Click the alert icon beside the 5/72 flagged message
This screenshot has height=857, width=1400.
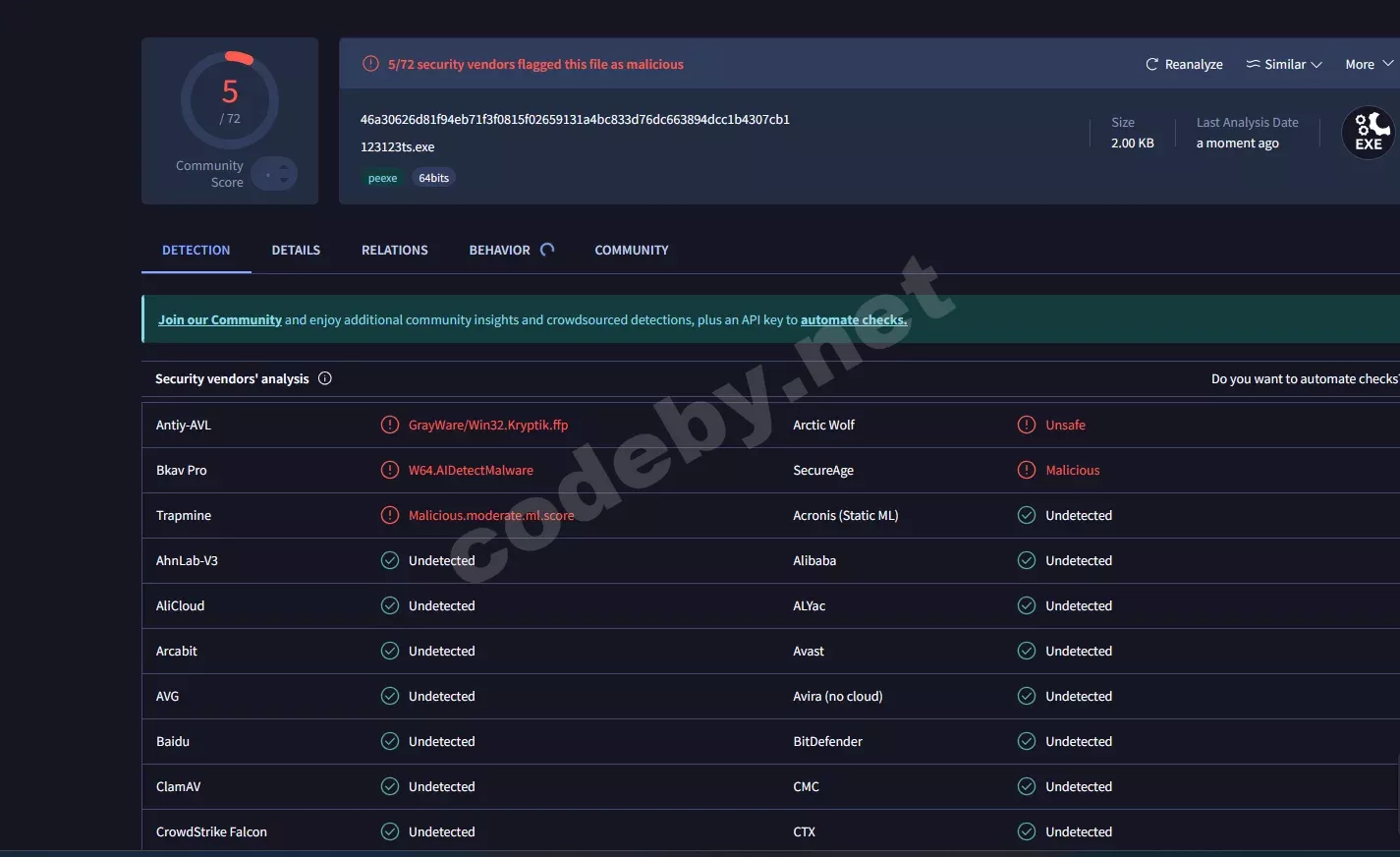click(x=370, y=64)
